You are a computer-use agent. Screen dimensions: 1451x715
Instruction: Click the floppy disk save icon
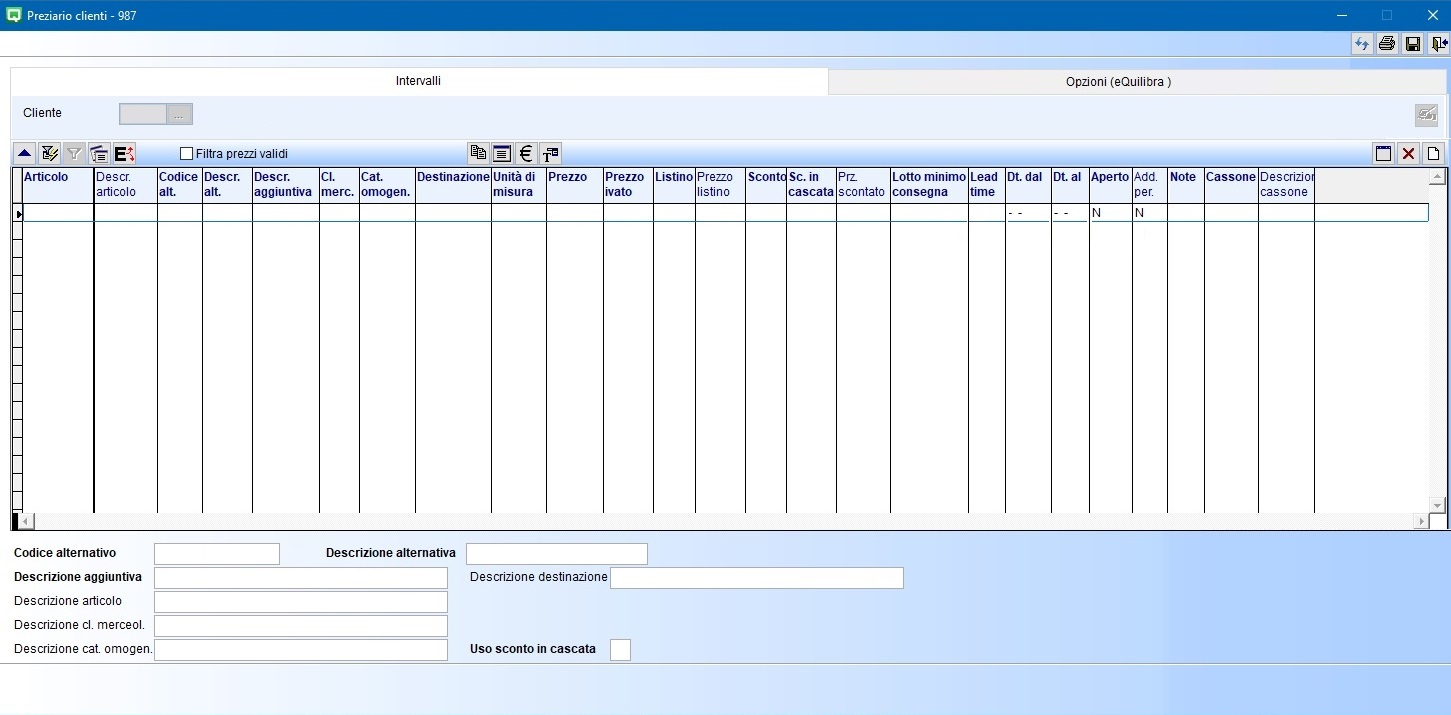(x=1413, y=44)
